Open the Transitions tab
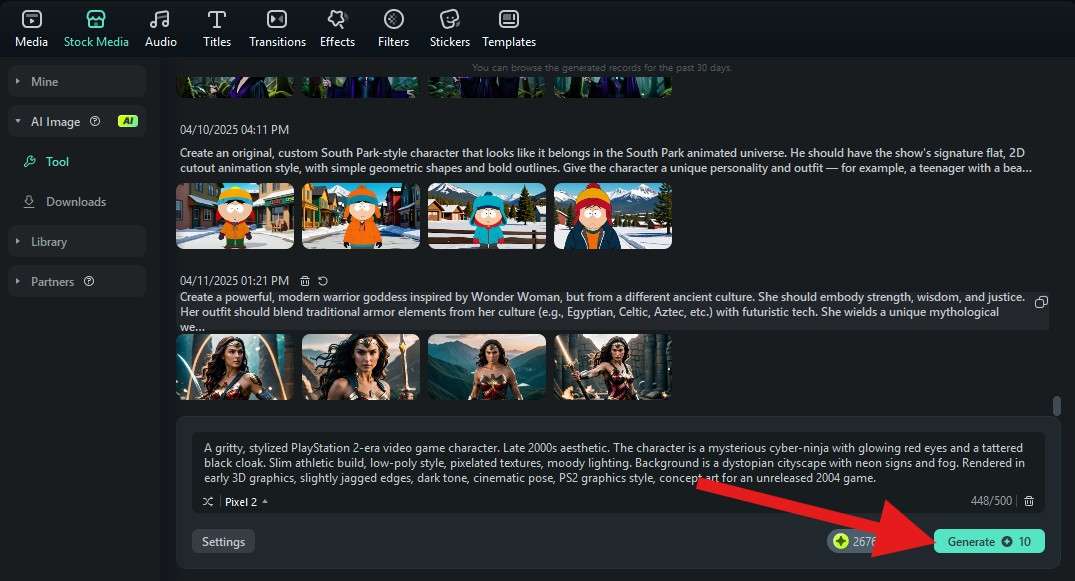This screenshot has width=1075, height=581. point(277,29)
